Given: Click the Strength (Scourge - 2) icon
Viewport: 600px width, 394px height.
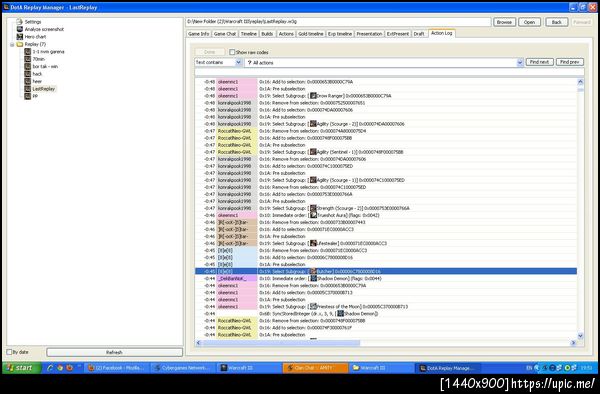Looking at the screenshot, I should tap(313, 208).
